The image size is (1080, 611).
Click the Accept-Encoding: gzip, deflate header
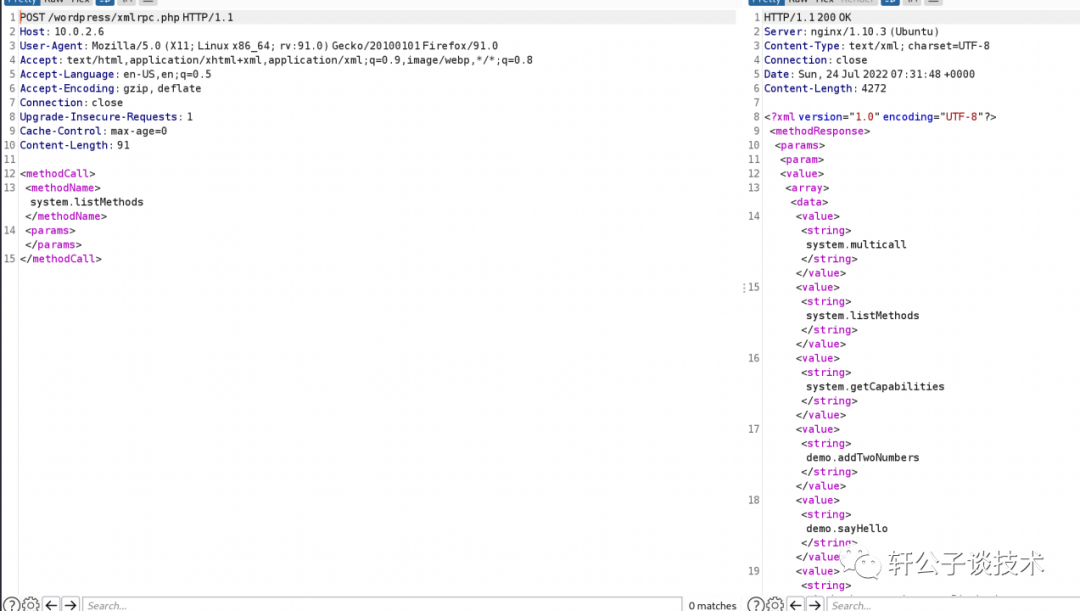click(110, 88)
